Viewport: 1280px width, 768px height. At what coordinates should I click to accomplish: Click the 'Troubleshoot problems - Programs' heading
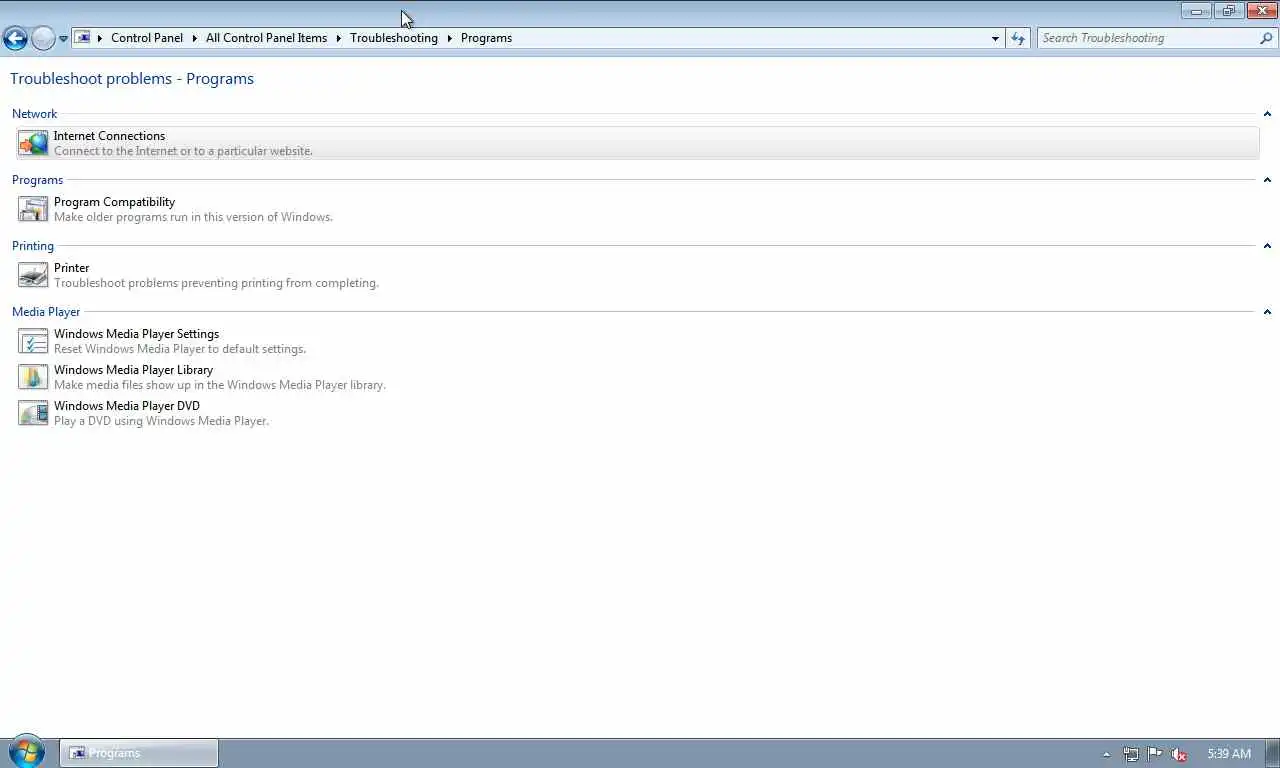point(132,79)
